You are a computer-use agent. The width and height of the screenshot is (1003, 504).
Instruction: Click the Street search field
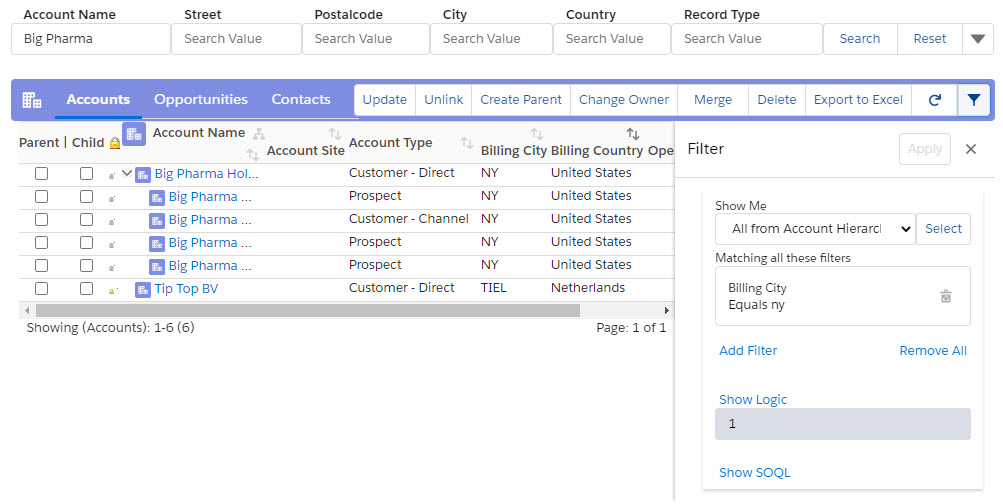(x=236, y=39)
